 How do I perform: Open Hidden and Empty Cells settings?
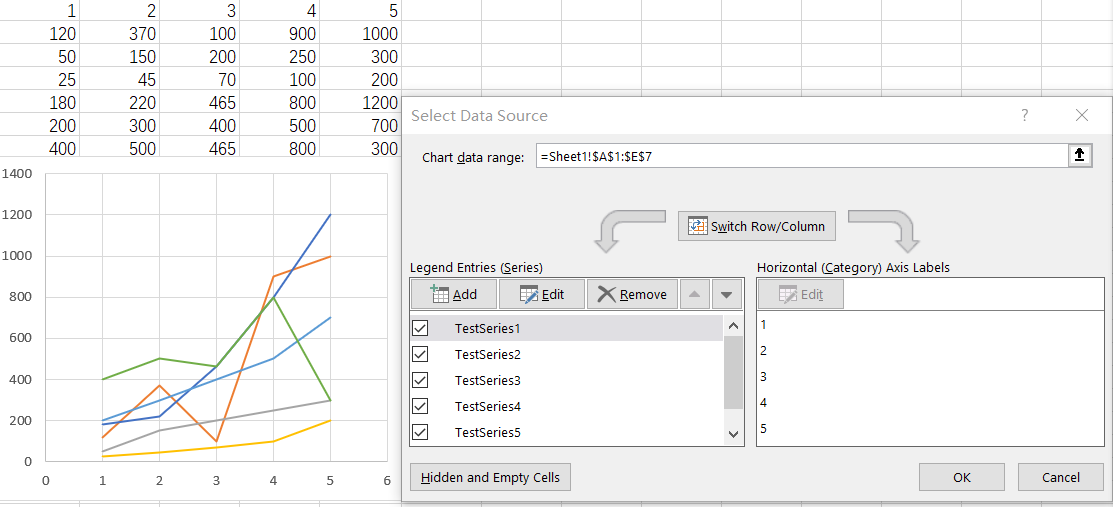pos(490,477)
